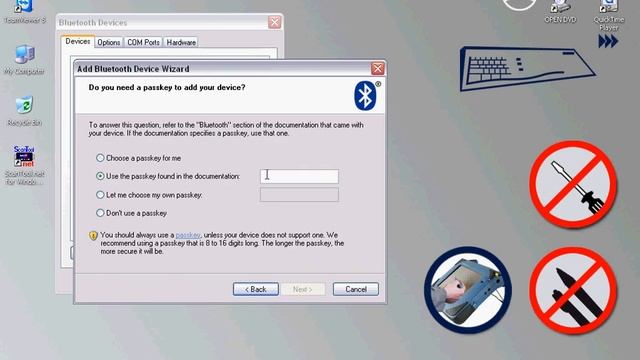Open the OPEN DVD desktop shortcut

[x=560, y=12]
